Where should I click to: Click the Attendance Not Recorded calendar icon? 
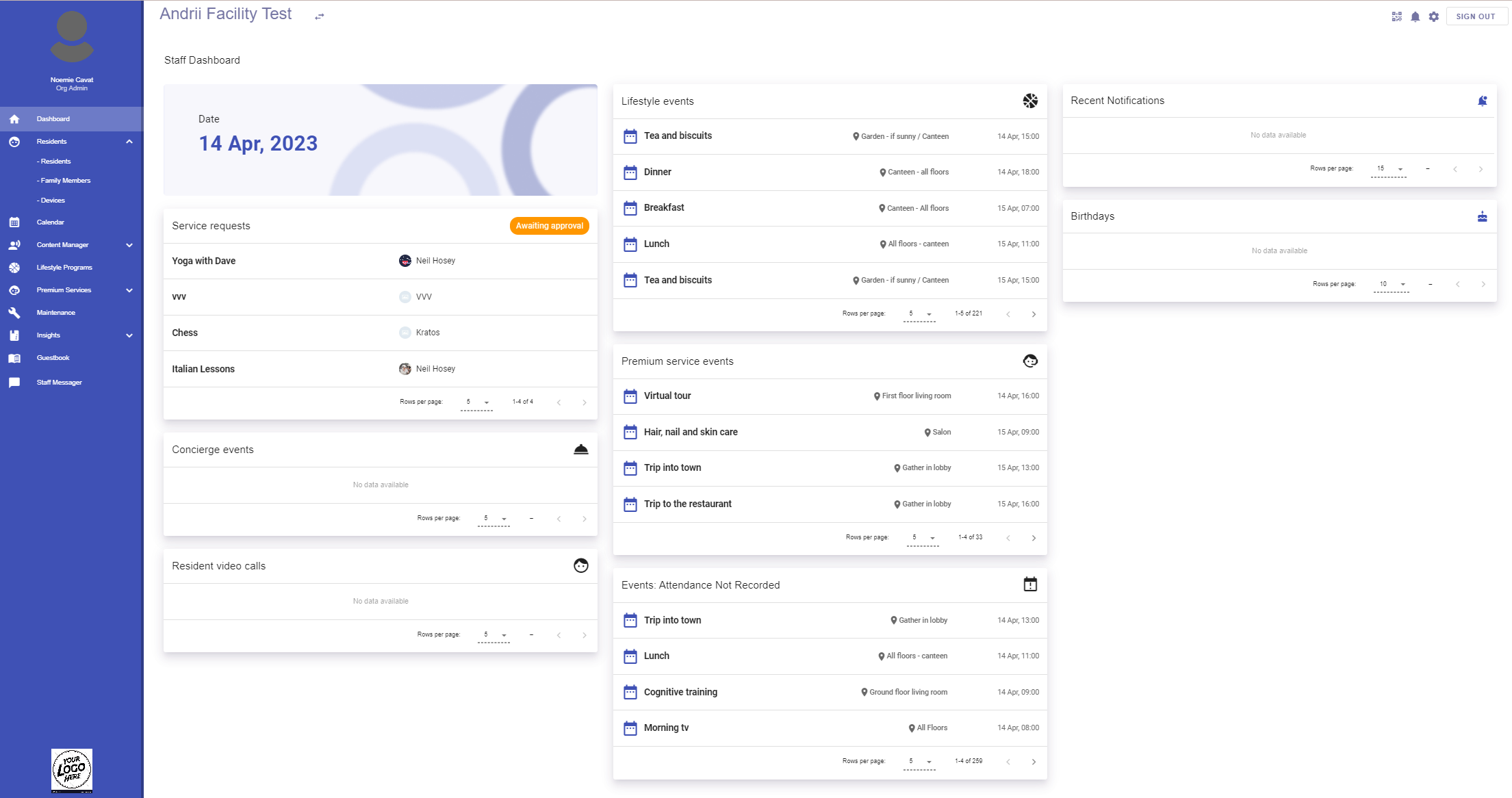tap(1029, 584)
